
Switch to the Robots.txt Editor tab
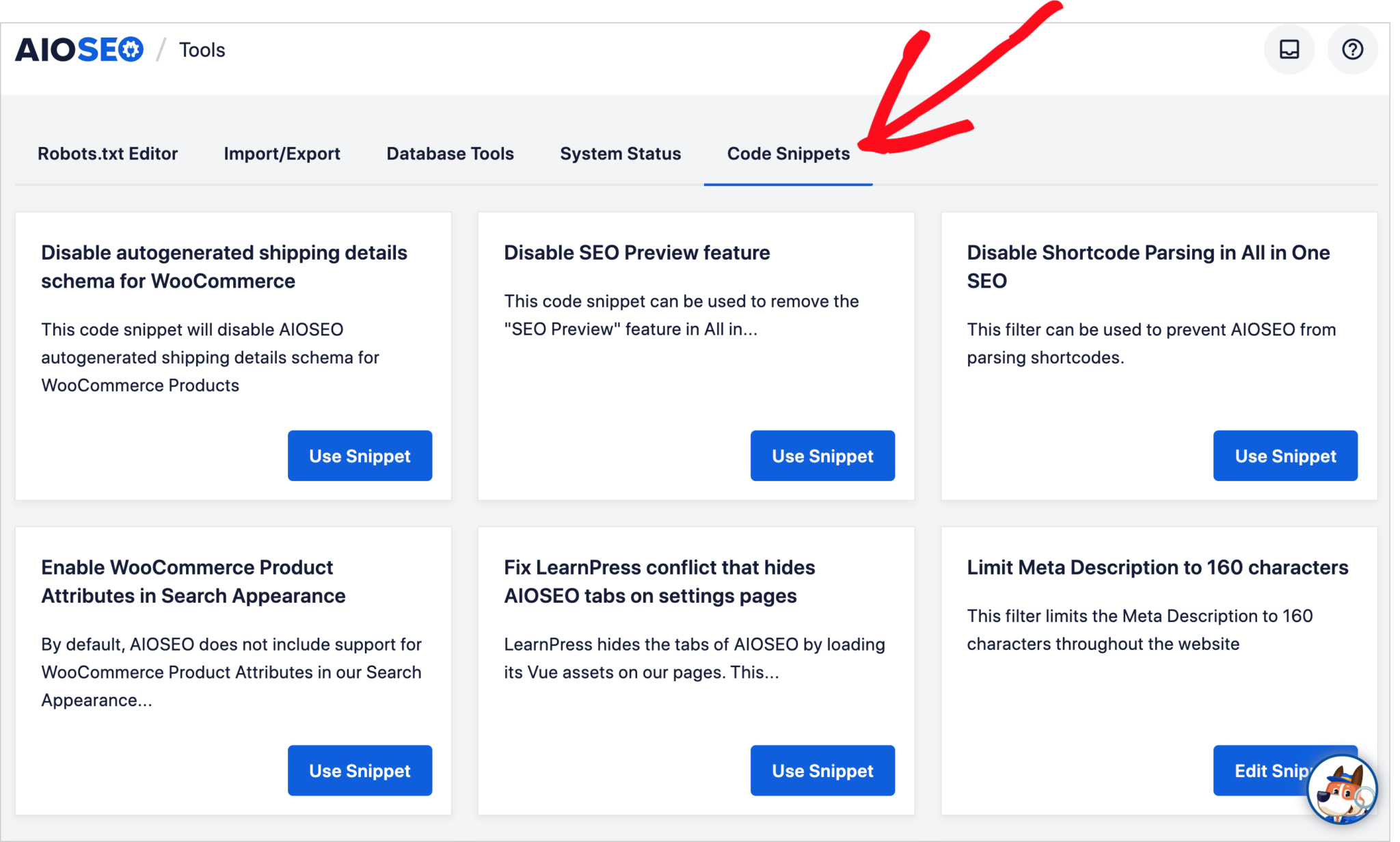(107, 154)
